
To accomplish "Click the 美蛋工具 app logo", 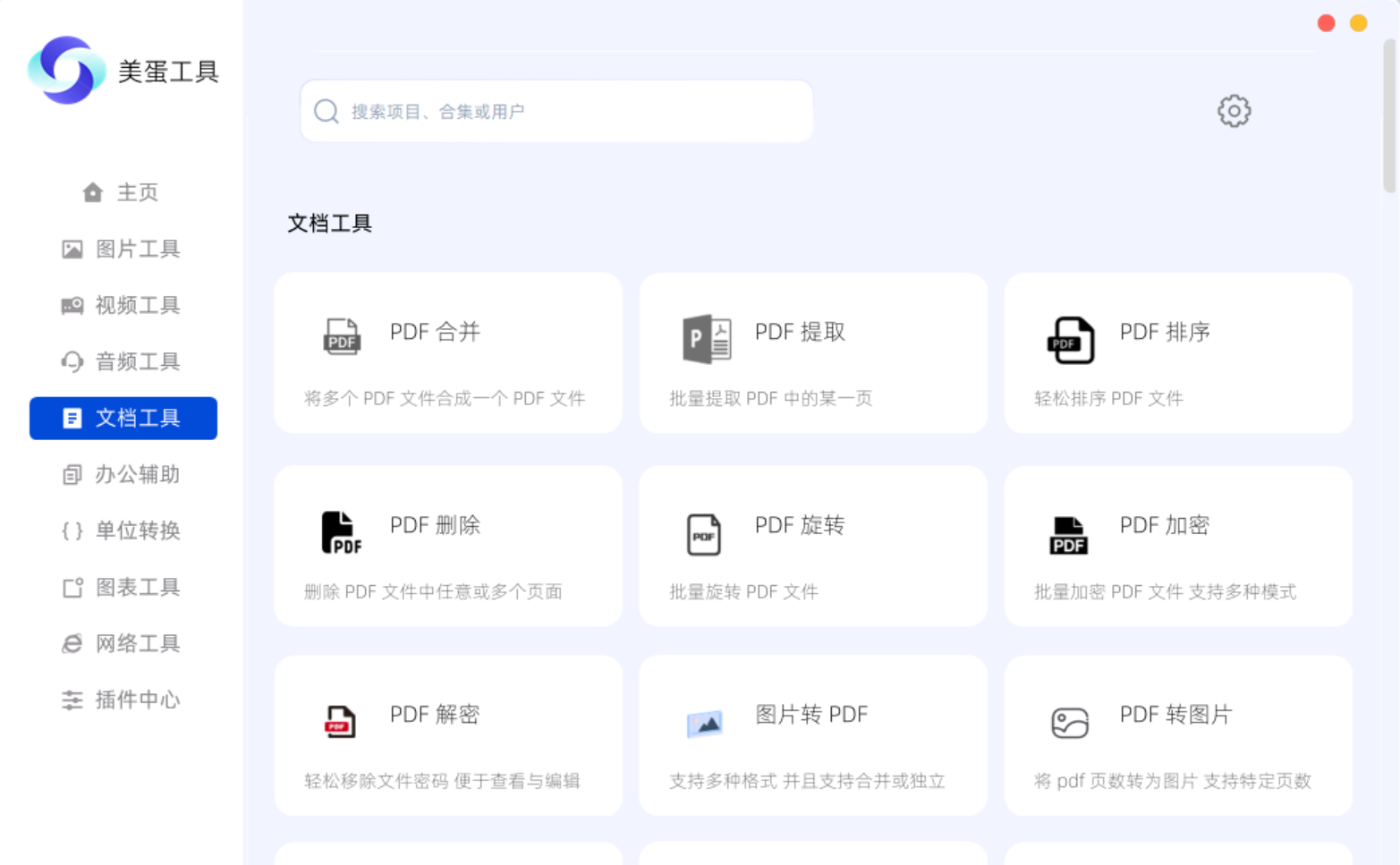I will [x=122, y=71].
